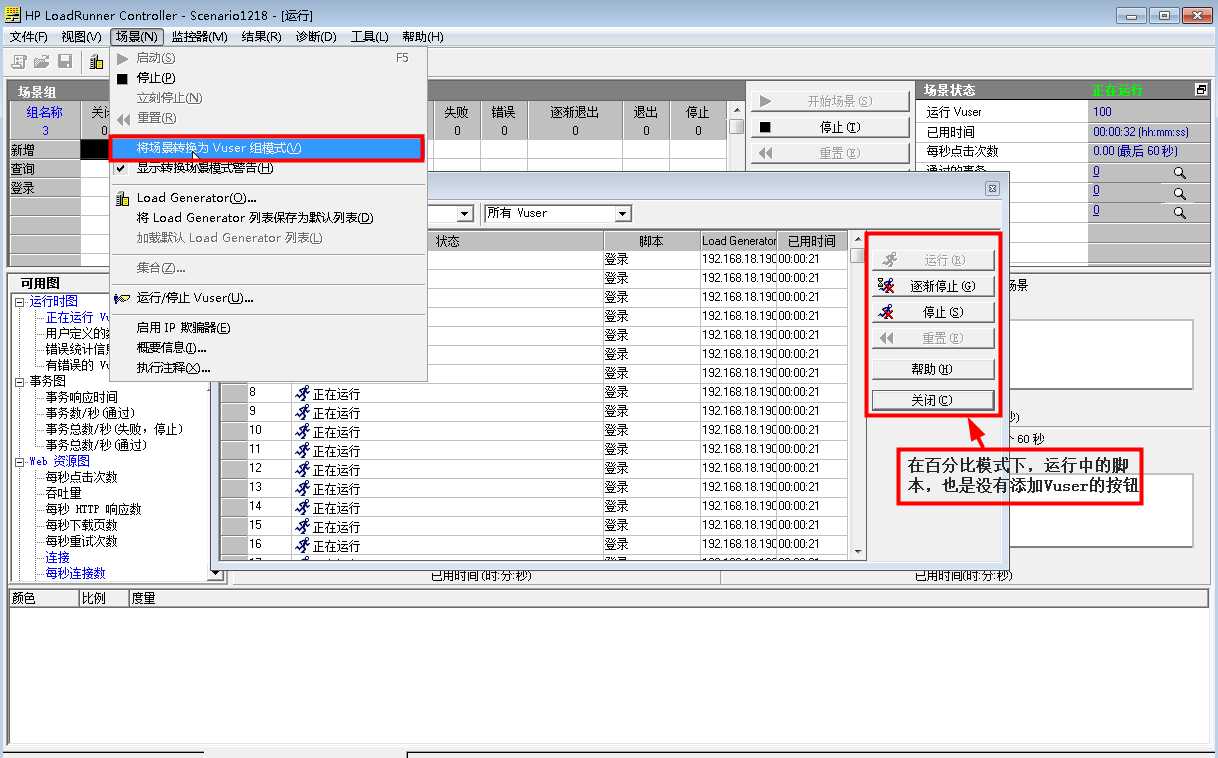Click the magnifier icon in the second row below 每秒点击次数

(x=1180, y=193)
